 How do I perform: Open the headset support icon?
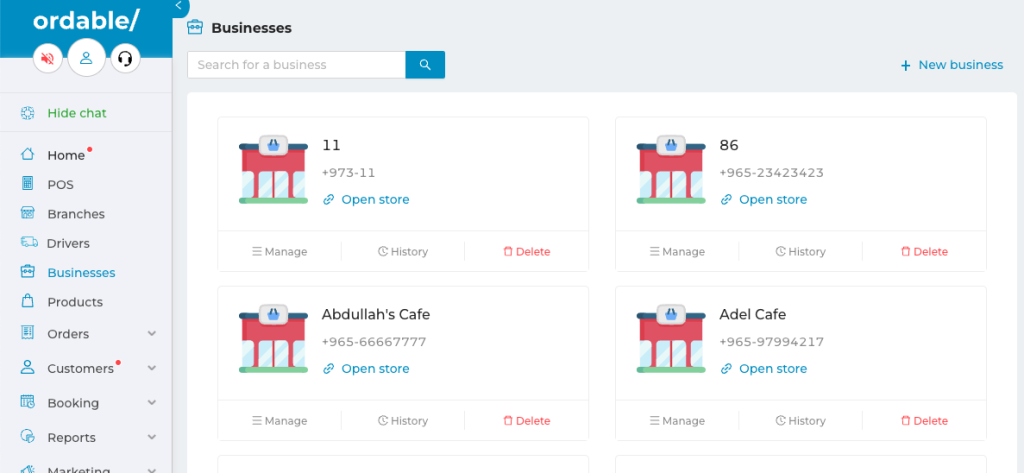[x=125, y=59]
